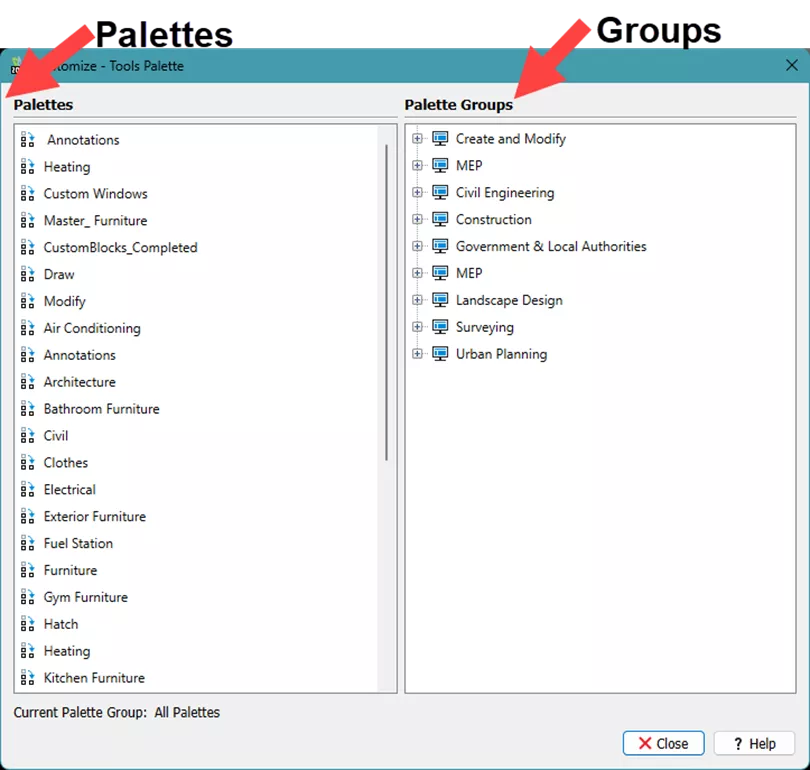810x770 pixels.
Task: Click the monitor icon next to Surveying
Action: [440, 327]
